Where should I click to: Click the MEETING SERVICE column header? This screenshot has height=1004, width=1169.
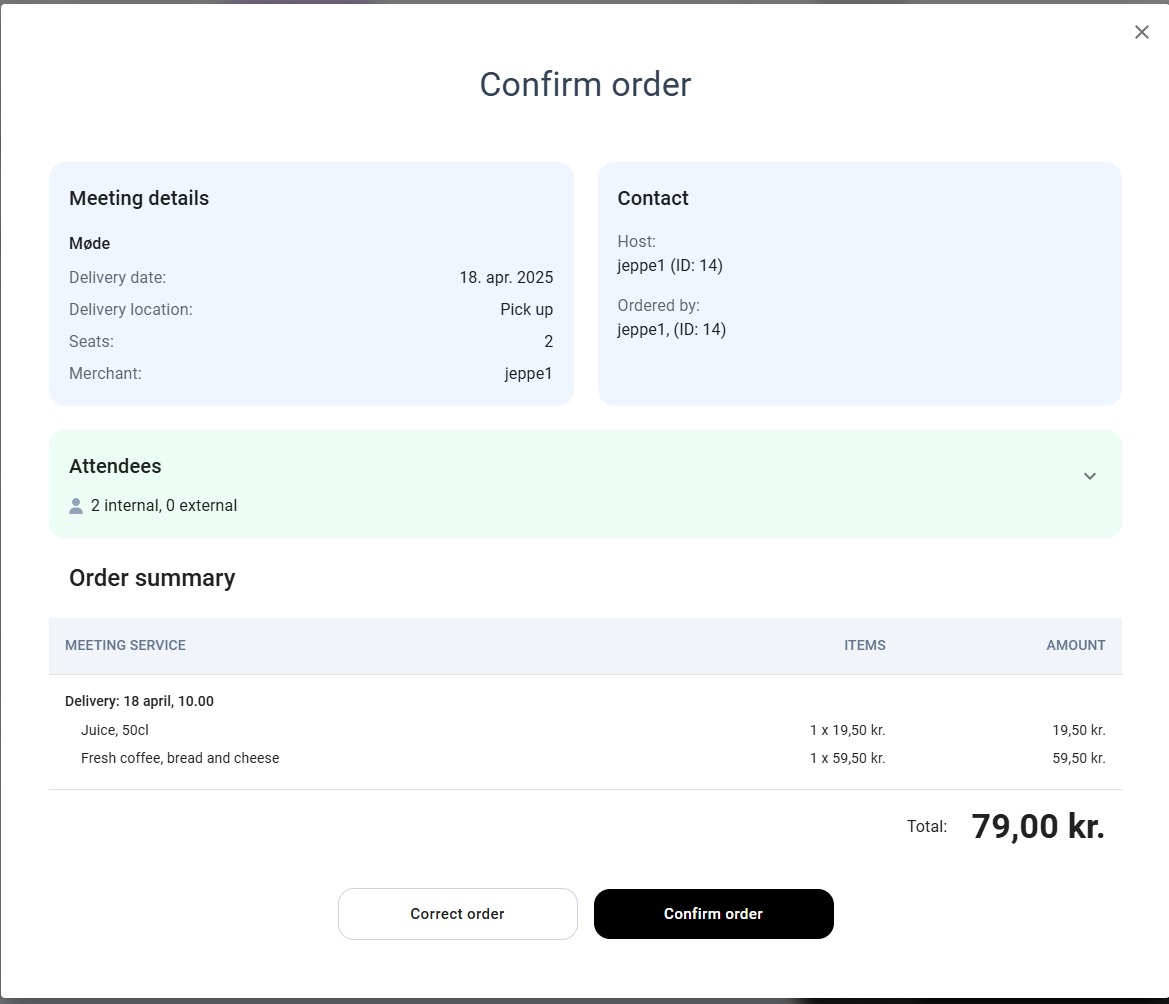125,645
